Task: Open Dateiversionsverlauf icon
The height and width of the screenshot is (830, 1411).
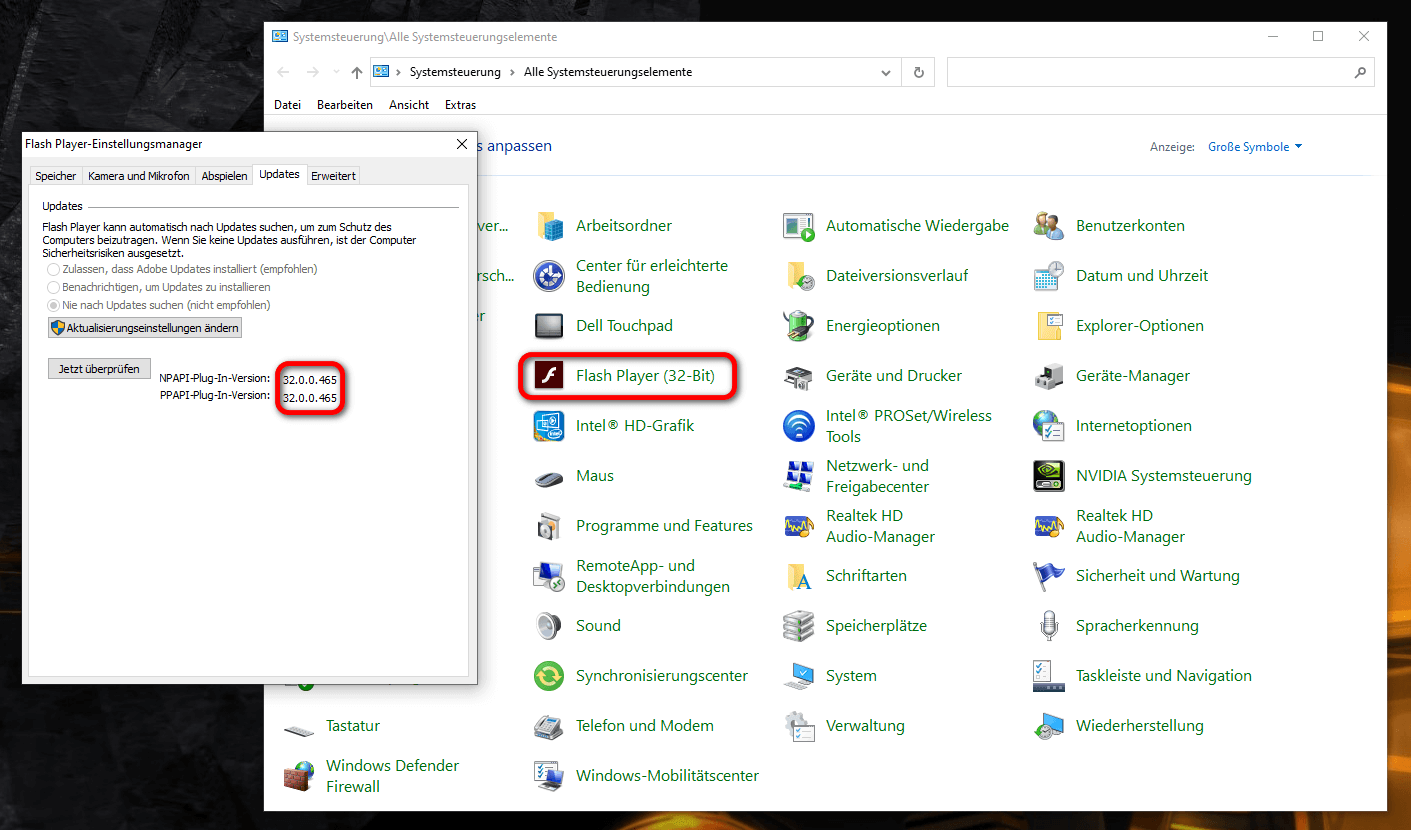Action: [x=799, y=276]
